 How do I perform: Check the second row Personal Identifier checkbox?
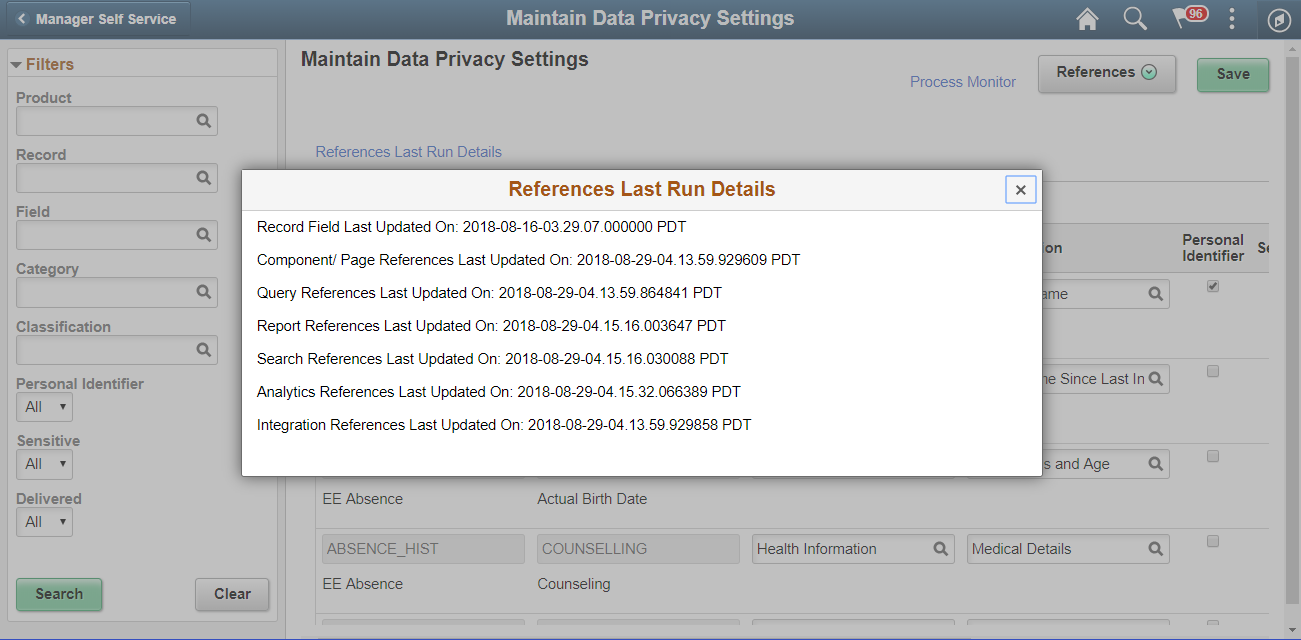click(1213, 372)
